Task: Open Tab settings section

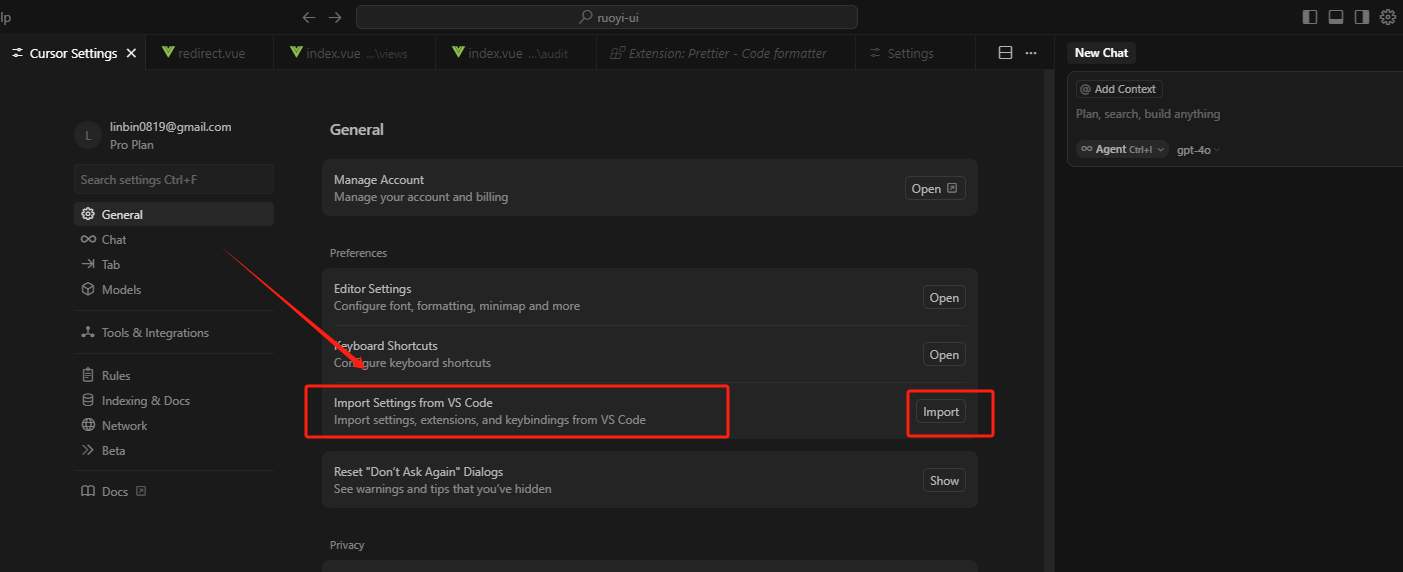Action: click(x=174, y=264)
